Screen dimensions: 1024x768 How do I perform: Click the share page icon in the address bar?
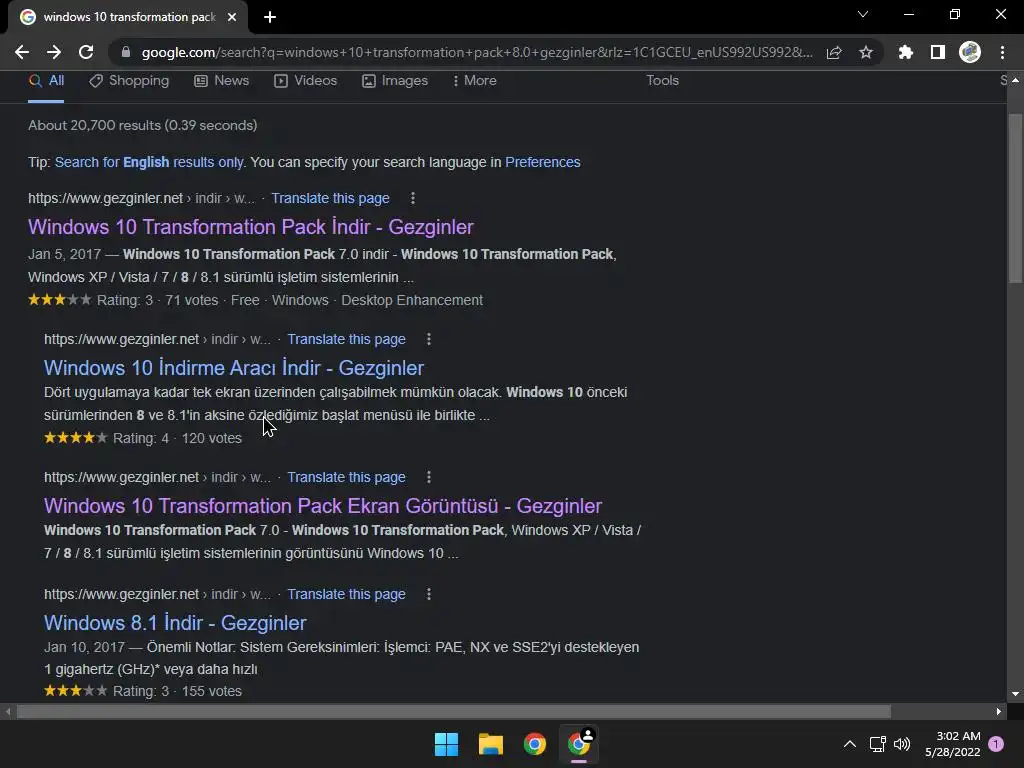pos(834,52)
